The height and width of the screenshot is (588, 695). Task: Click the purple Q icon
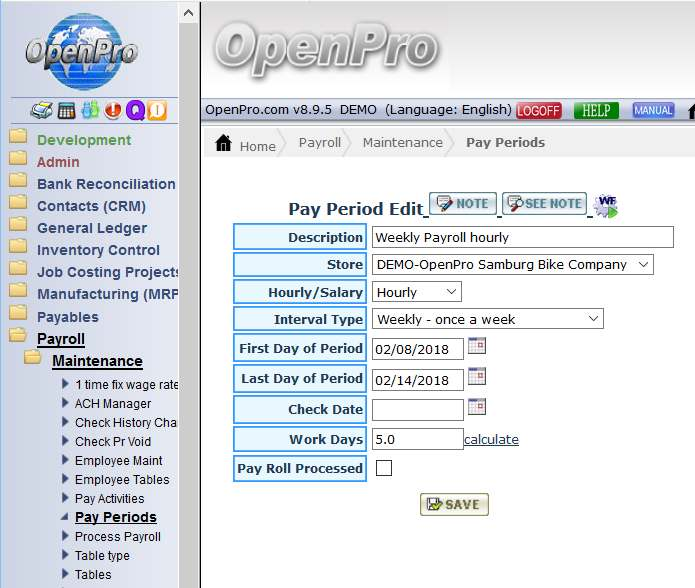coord(134,110)
